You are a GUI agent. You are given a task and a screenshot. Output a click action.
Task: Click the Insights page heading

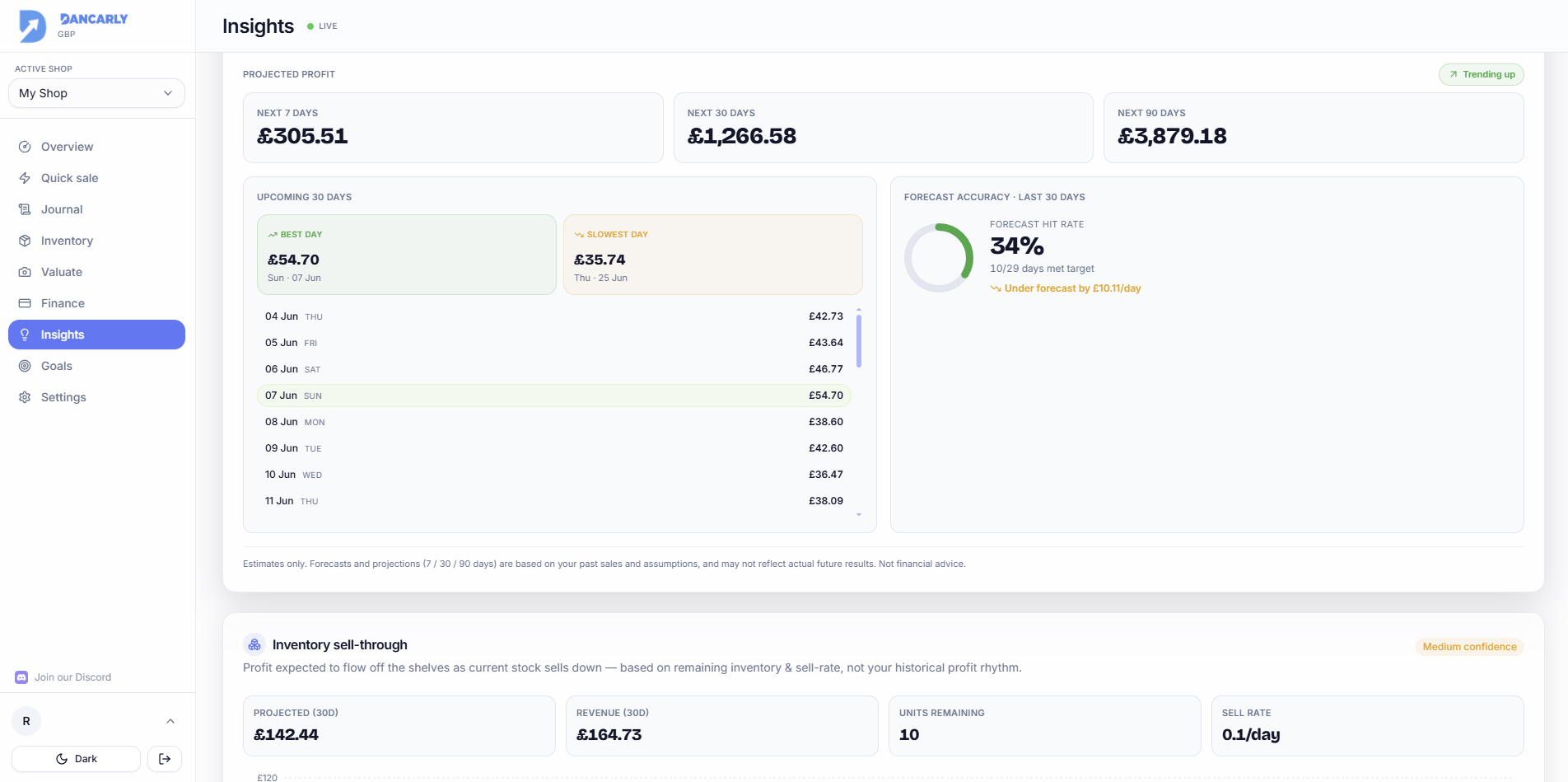click(258, 26)
